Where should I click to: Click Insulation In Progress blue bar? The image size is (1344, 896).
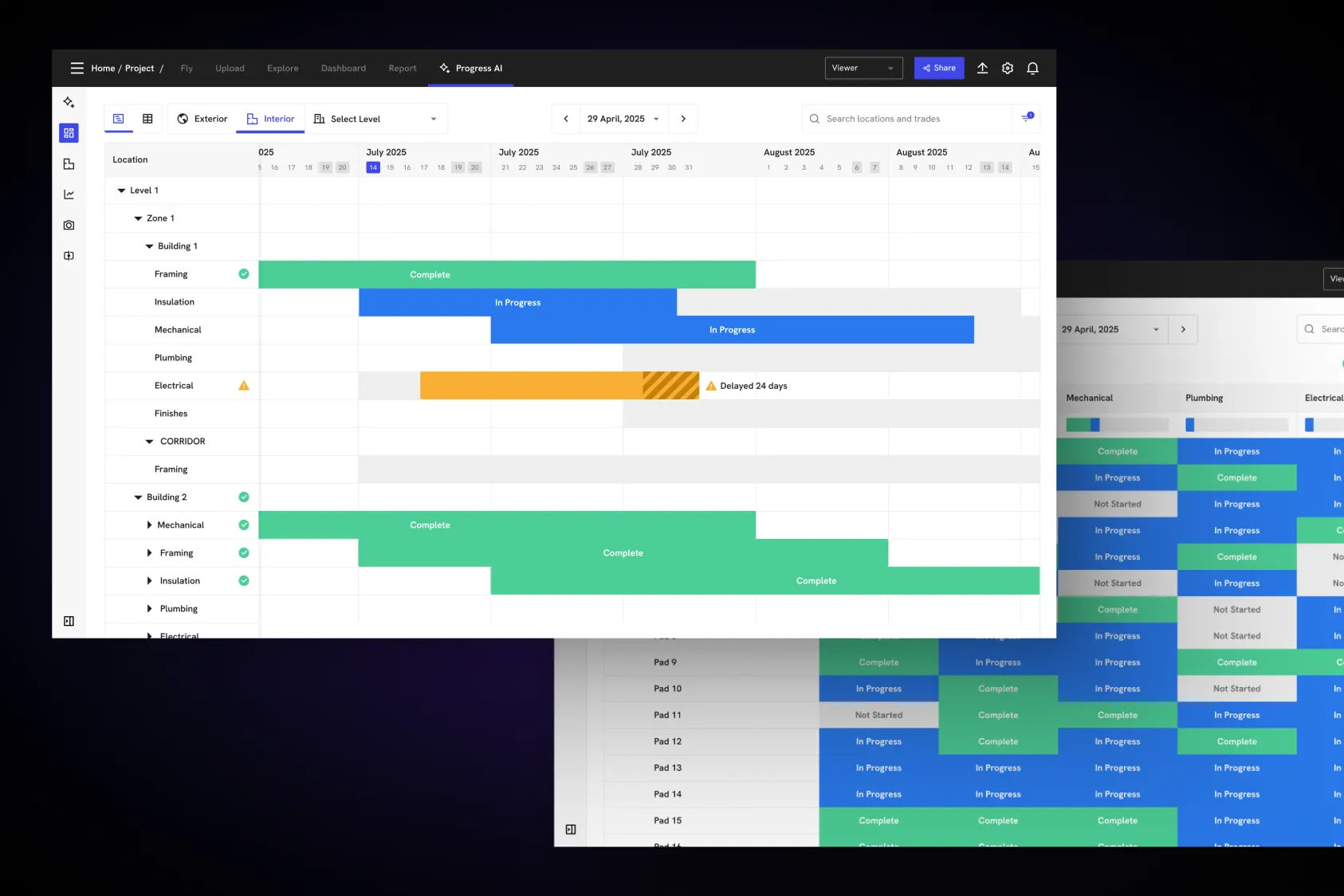pyautogui.click(x=518, y=302)
